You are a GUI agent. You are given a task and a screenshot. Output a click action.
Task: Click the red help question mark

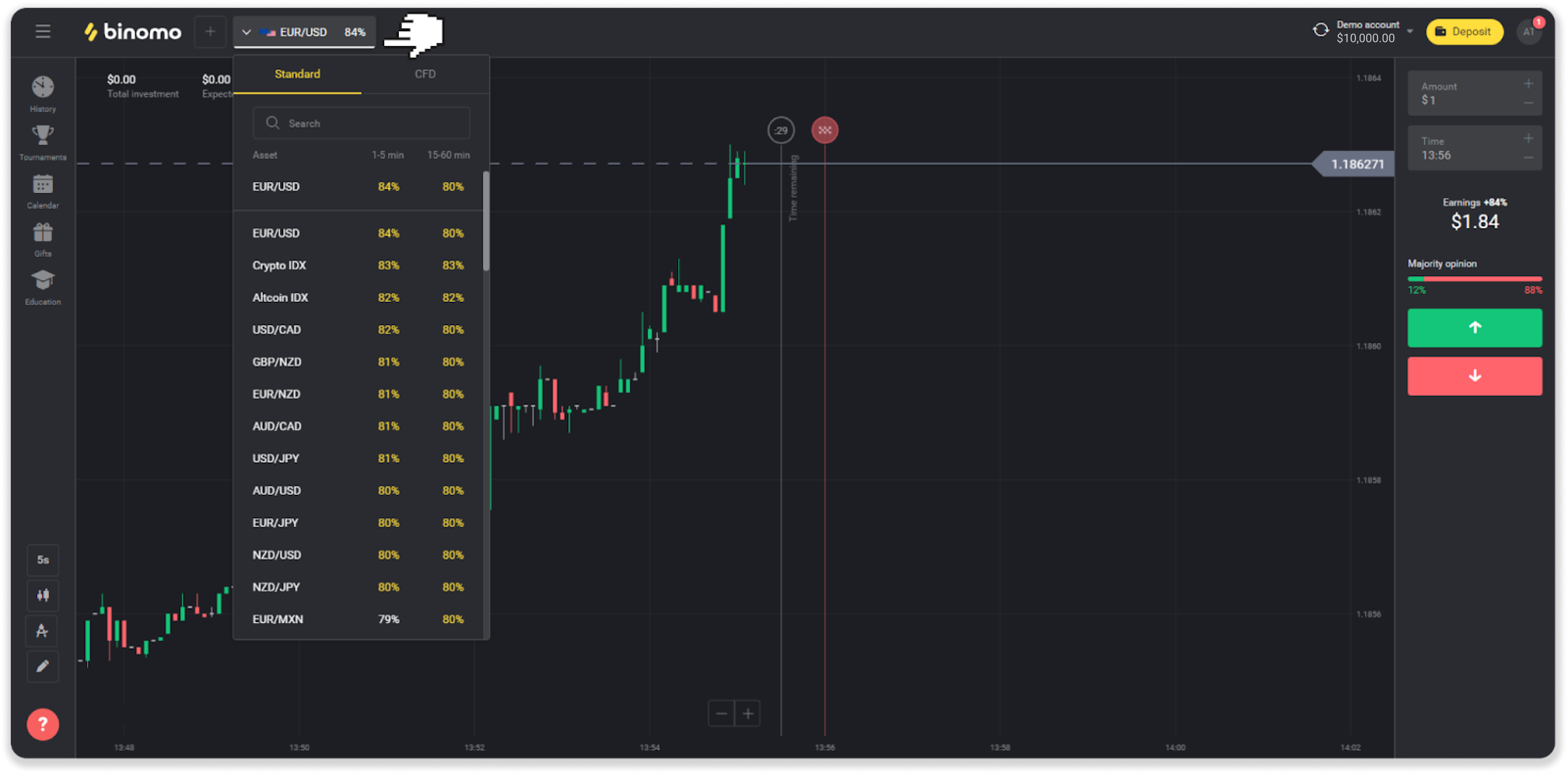click(42, 724)
